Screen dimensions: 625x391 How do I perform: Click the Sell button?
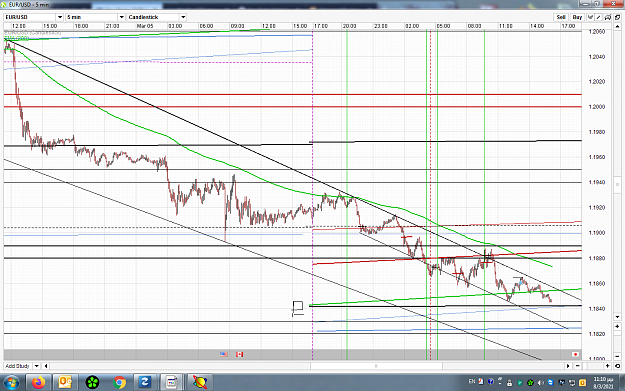click(x=561, y=17)
